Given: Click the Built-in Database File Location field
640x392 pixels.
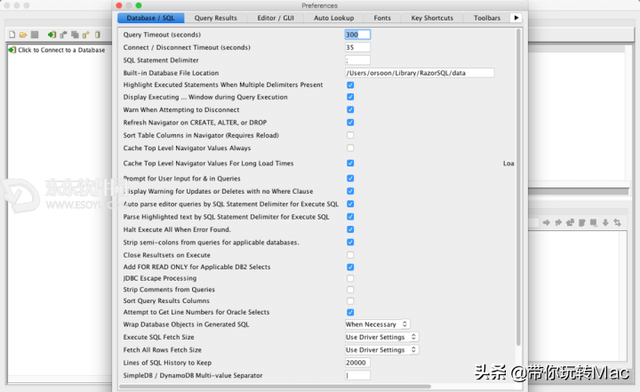Looking at the screenshot, I should point(420,73).
